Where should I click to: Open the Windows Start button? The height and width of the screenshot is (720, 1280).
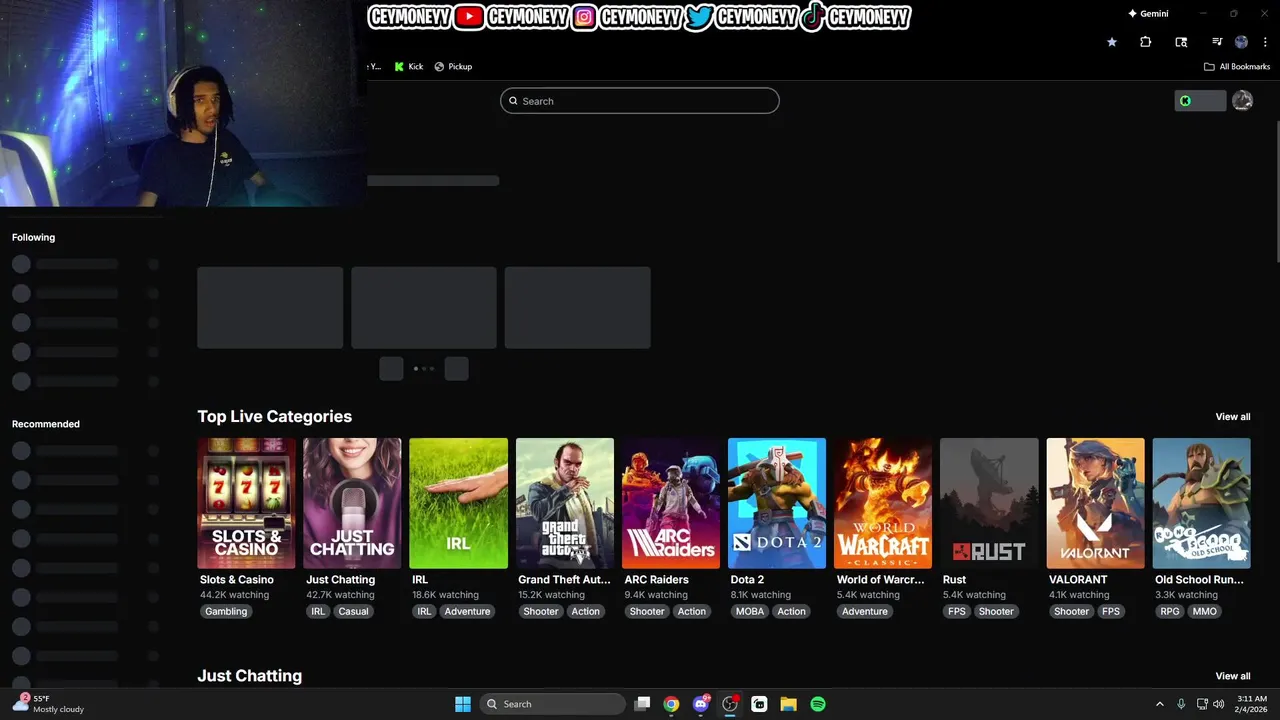click(463, 704)
